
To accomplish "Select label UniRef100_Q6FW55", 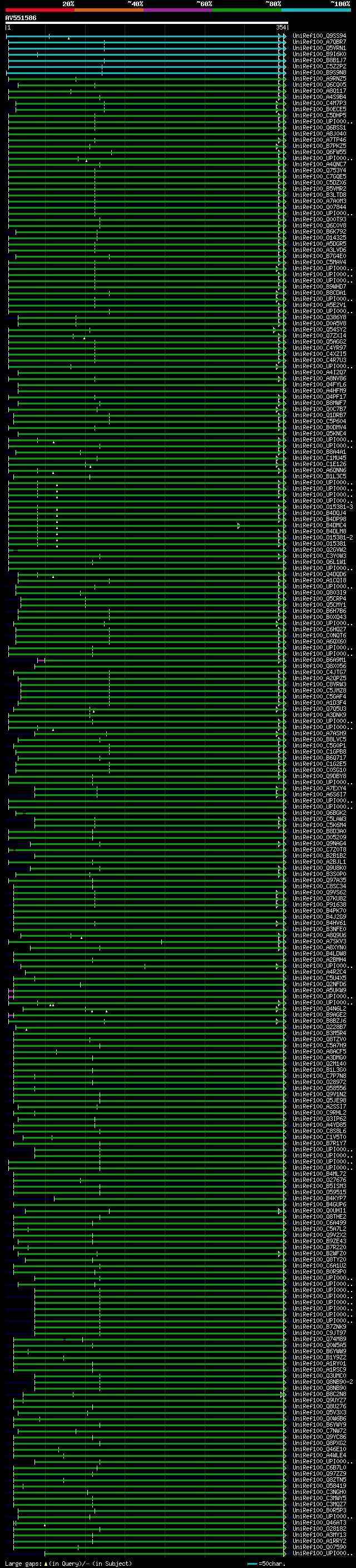I will coord(319,152).
